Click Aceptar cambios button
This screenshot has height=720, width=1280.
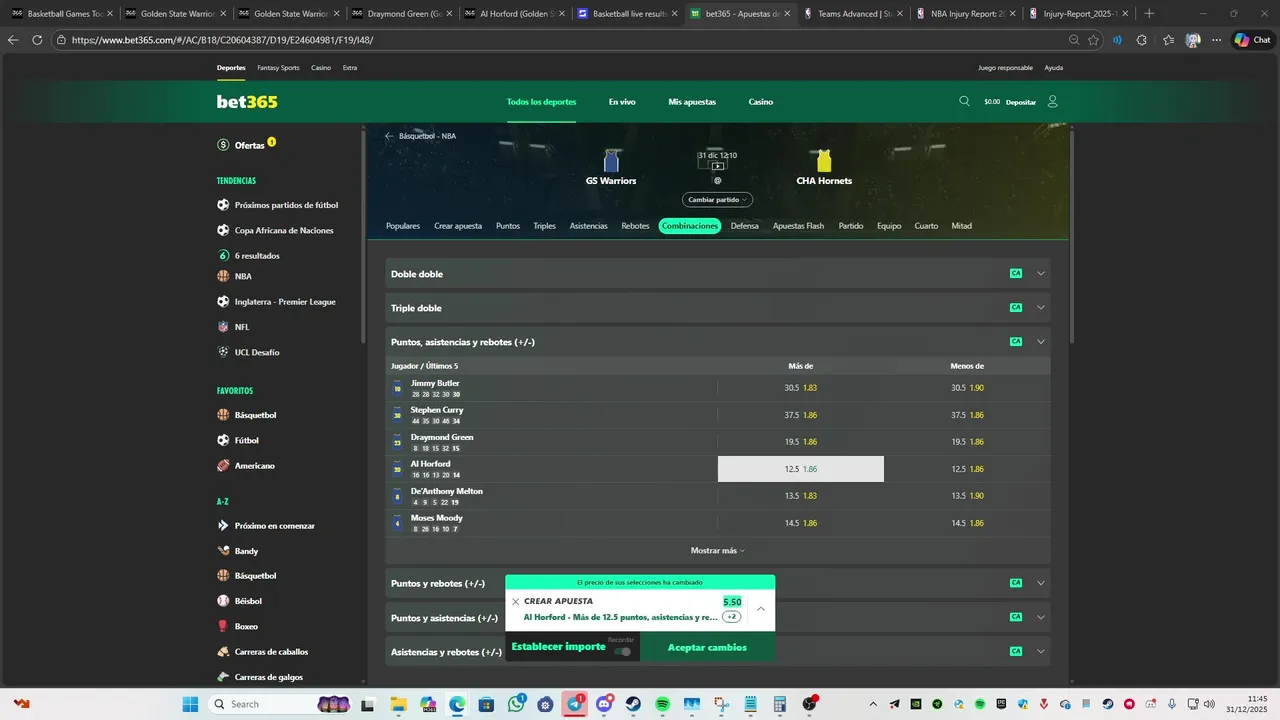[x=707, y=647]
